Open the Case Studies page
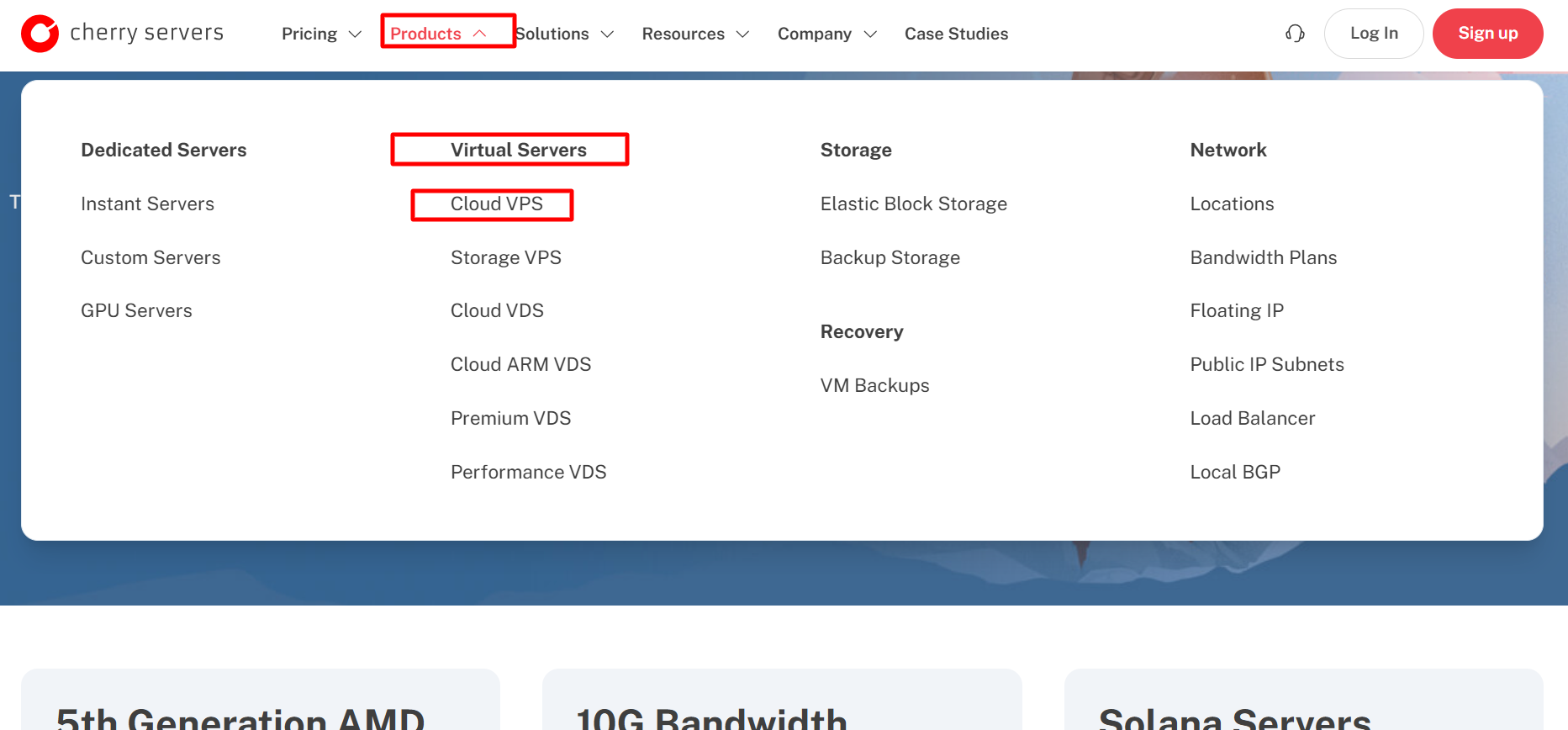 (x=956, y=34)
